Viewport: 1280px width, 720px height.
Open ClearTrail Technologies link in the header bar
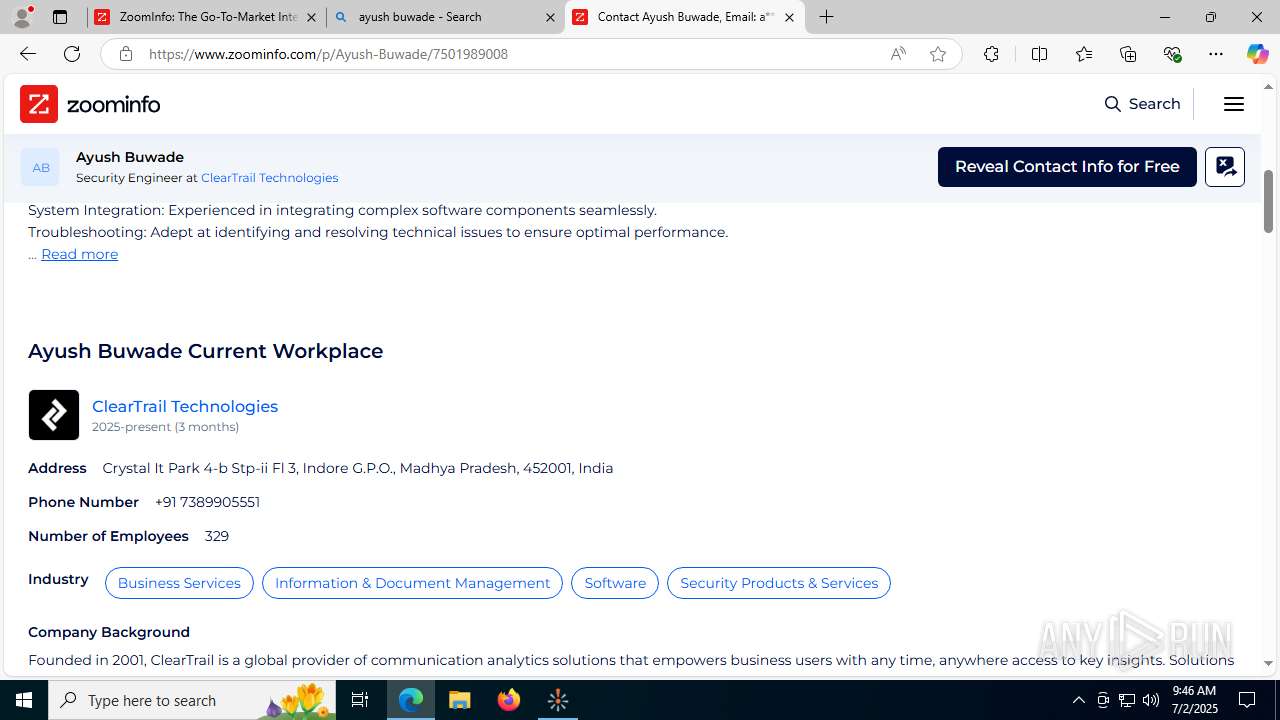click(x=269, y=178)
